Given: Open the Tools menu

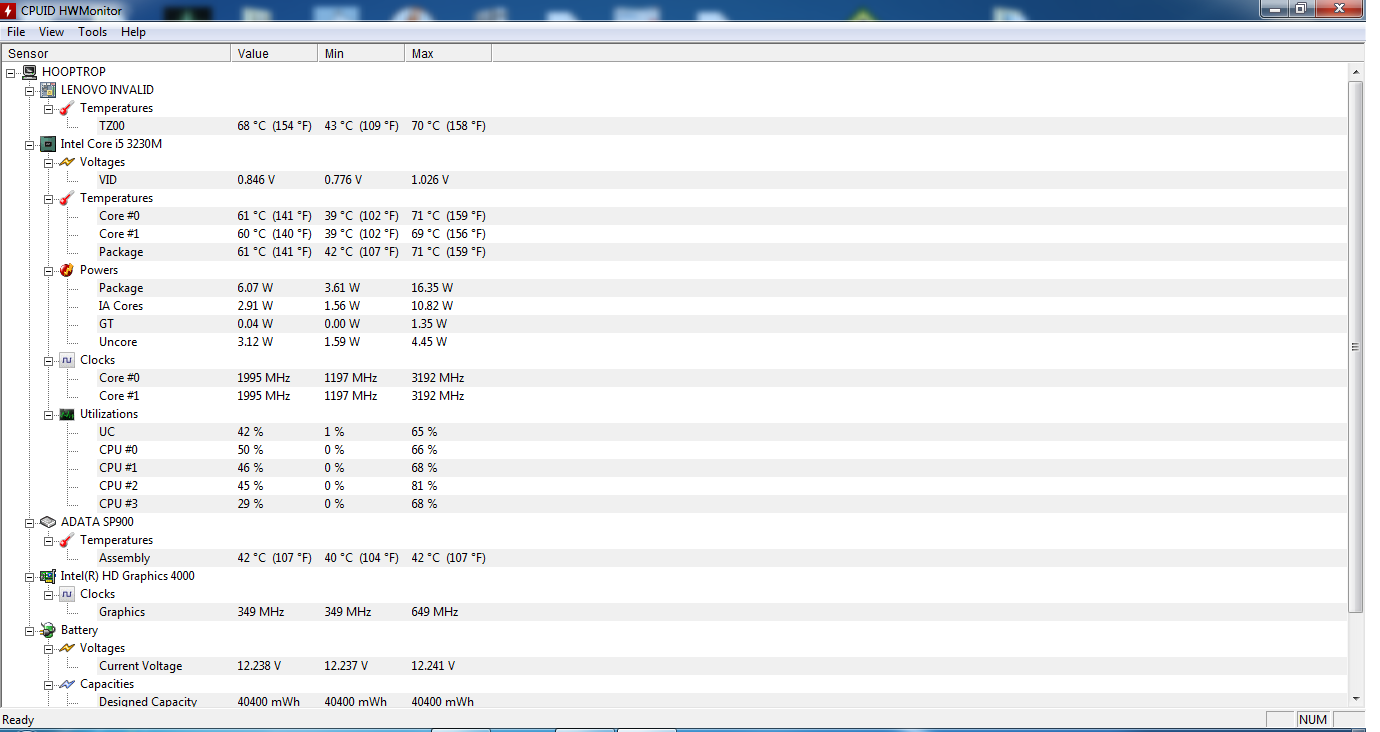Looking at the screenshot, I should click(93, 32).
